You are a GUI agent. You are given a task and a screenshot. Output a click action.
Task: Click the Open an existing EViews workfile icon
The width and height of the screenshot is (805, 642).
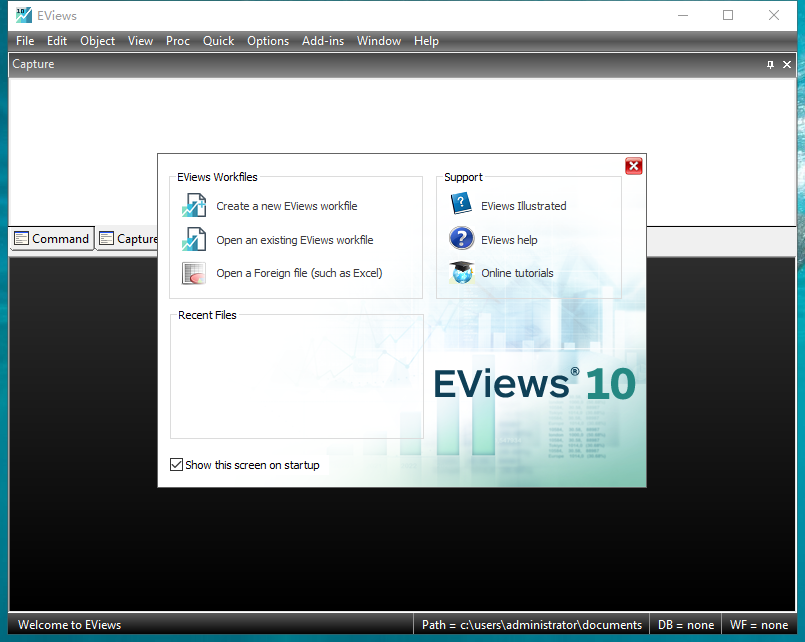coord(194,239)
